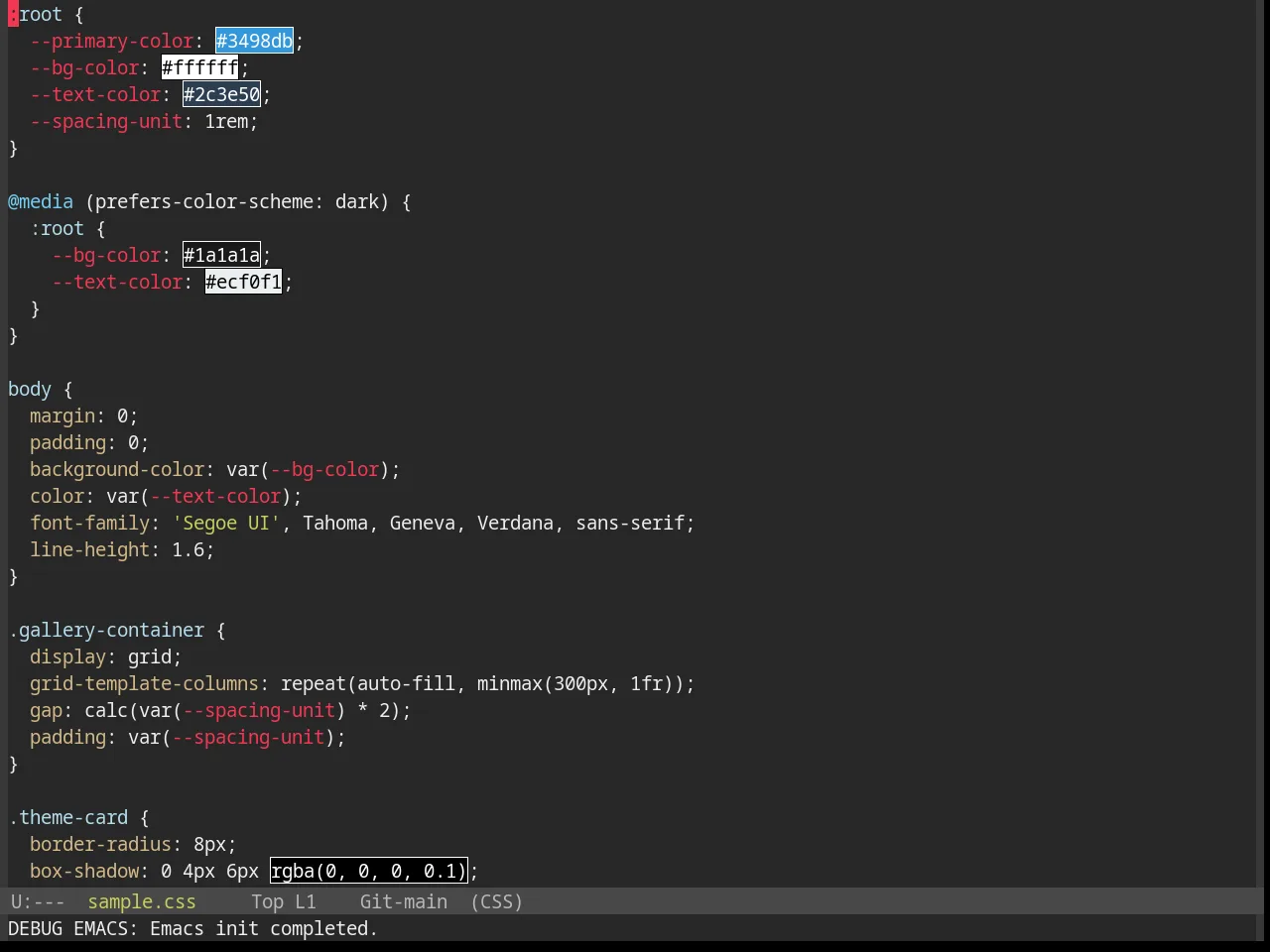This screenshot has height=952, width=1270.
Task: Place cursor on --spacing-unit: 1rem line
Action: point(144,121)
